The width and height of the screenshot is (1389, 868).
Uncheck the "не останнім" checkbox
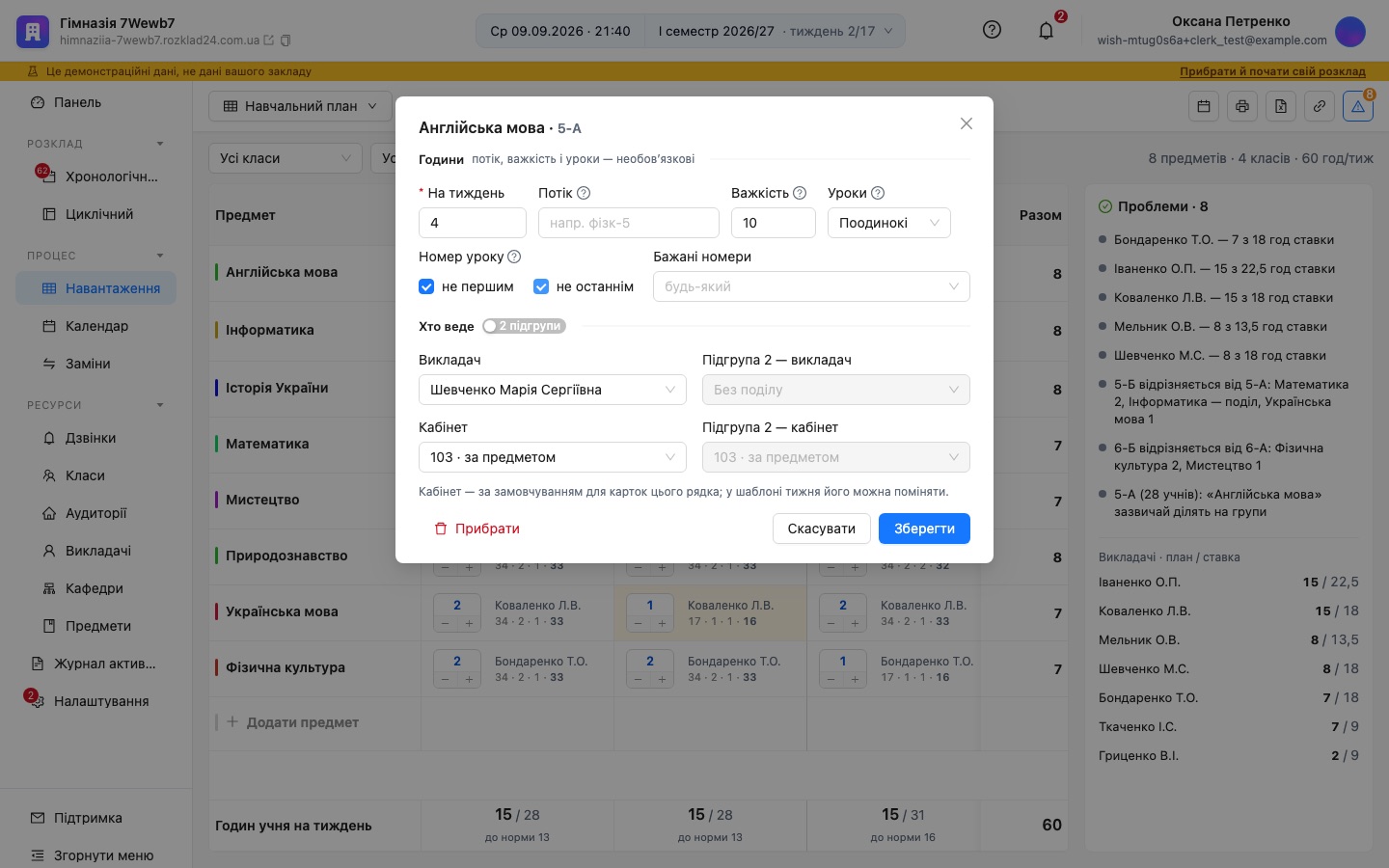pos(541,286)
